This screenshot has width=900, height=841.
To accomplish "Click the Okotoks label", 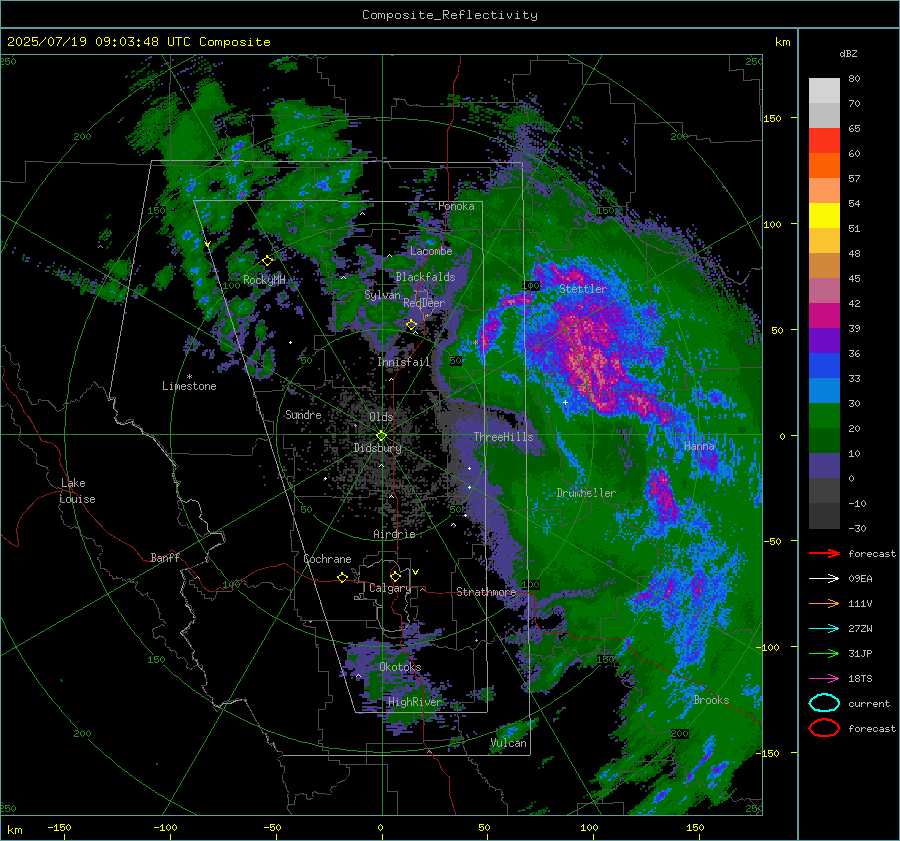I will pos(400,667).
